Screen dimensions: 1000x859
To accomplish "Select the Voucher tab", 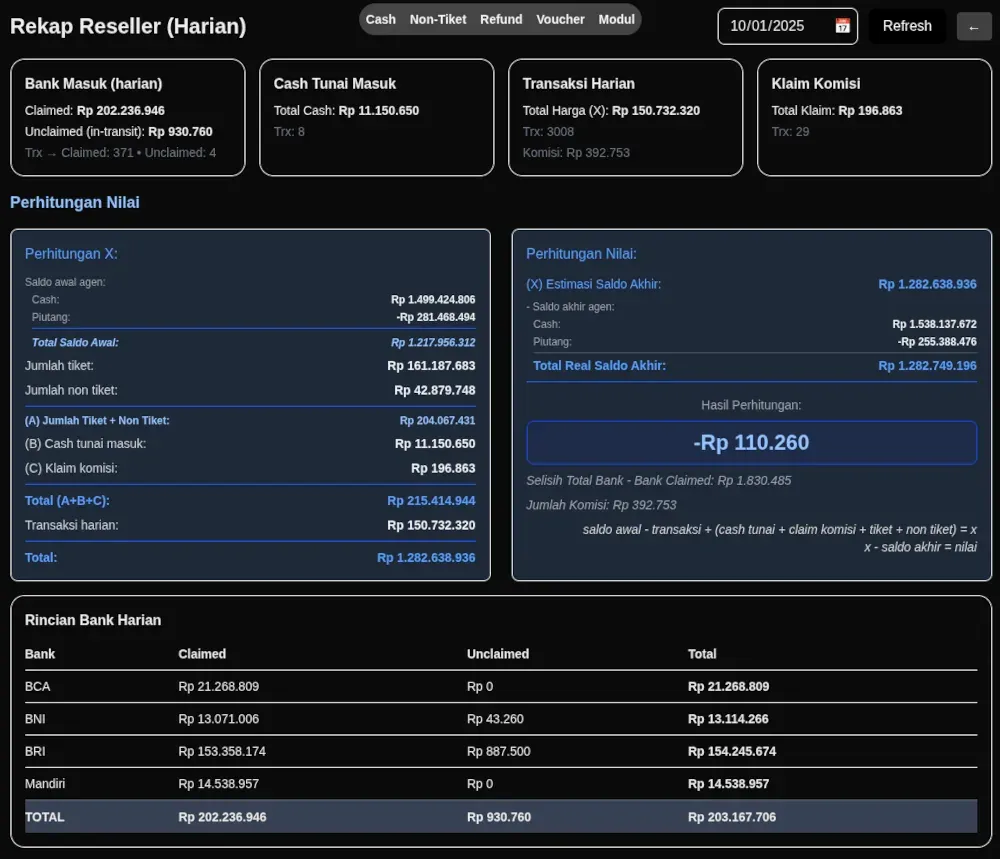I will tap(560, 19).
